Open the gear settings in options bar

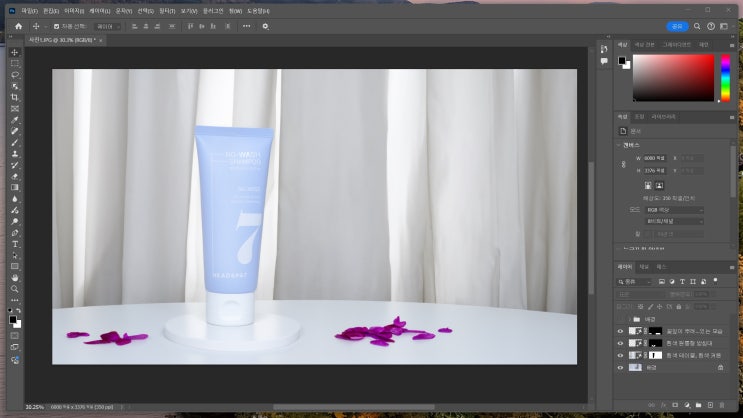[265, 27]
